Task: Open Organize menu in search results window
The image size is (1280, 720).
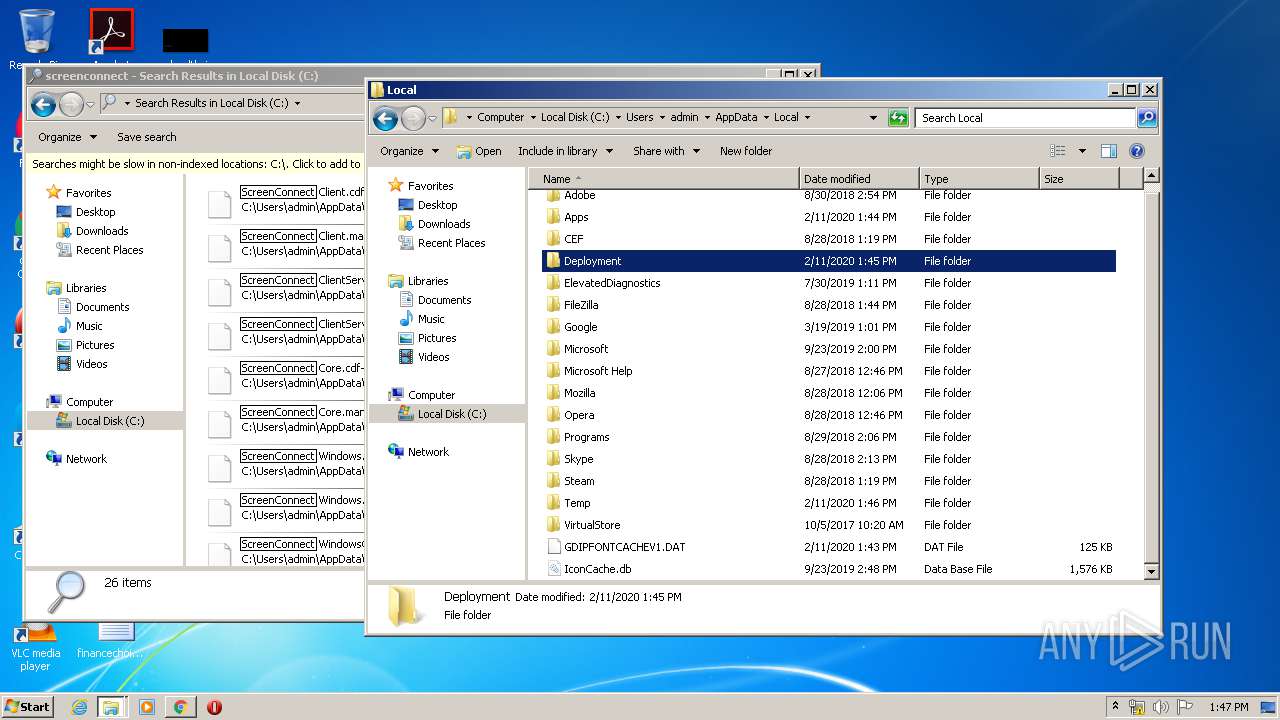Action: [x=68, y=137]
